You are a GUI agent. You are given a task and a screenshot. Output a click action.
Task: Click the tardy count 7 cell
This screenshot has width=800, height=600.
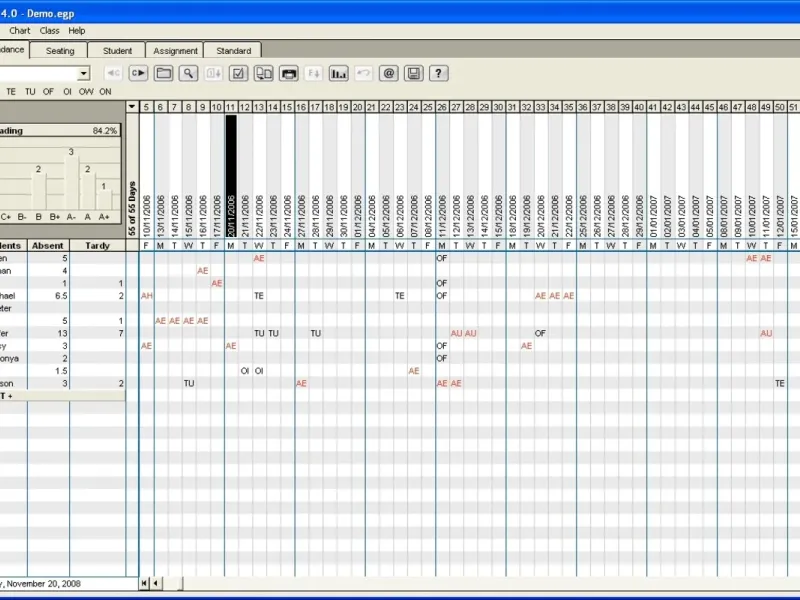pyautogui.click(x=97, y=333)
